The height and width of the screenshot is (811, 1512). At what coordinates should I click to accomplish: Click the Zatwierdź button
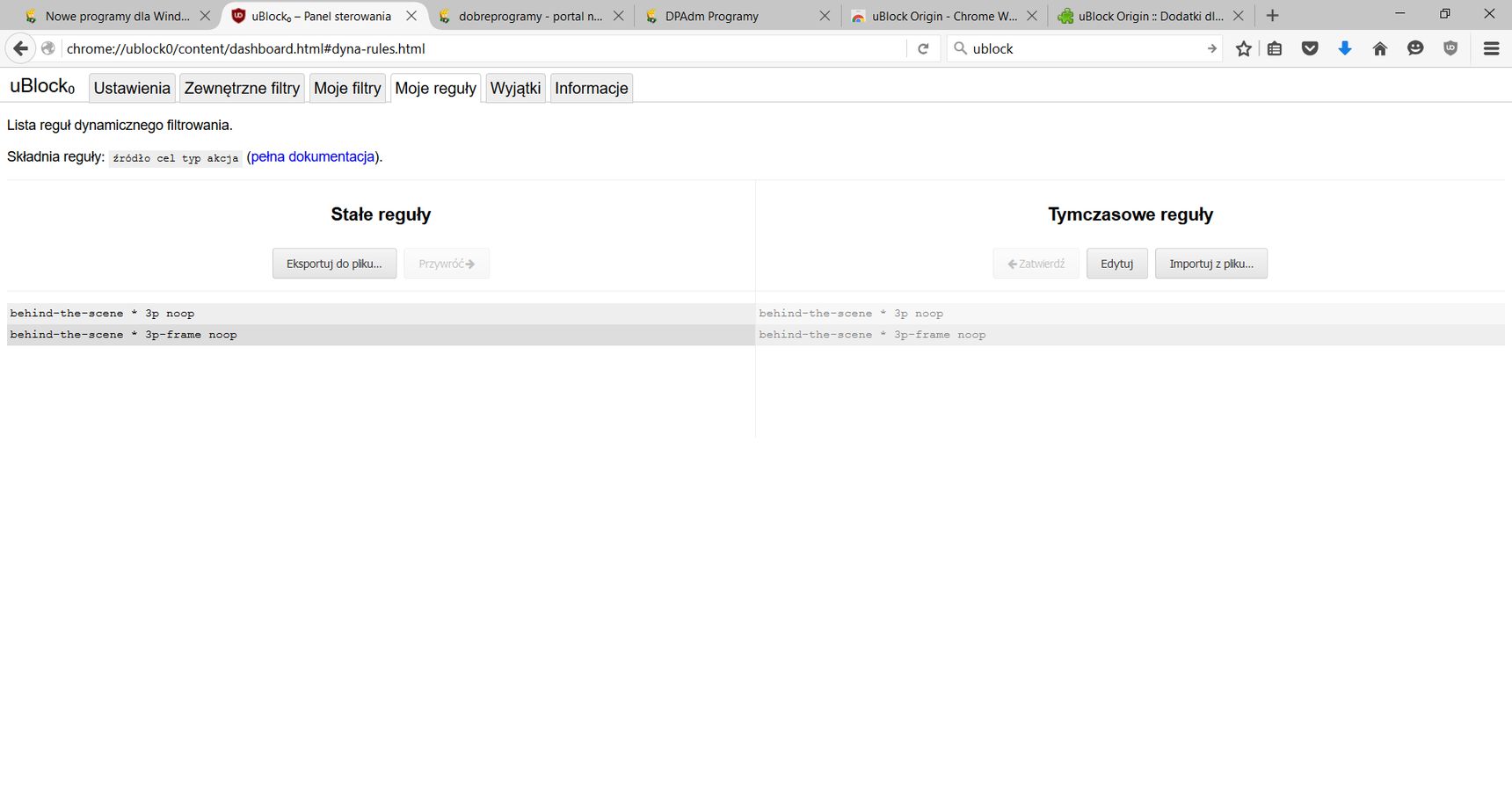pyautogui.click(x=1036, y=264)
